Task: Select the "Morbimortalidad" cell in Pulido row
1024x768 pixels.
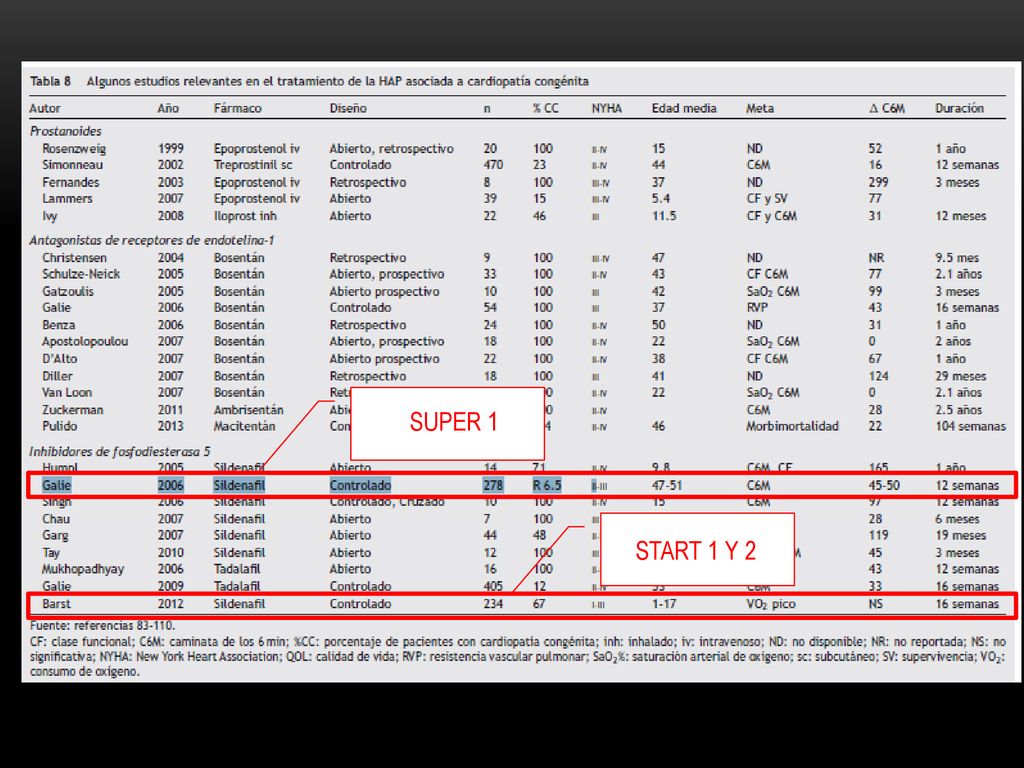Action: pyautogui.click(x=792, y=426)
